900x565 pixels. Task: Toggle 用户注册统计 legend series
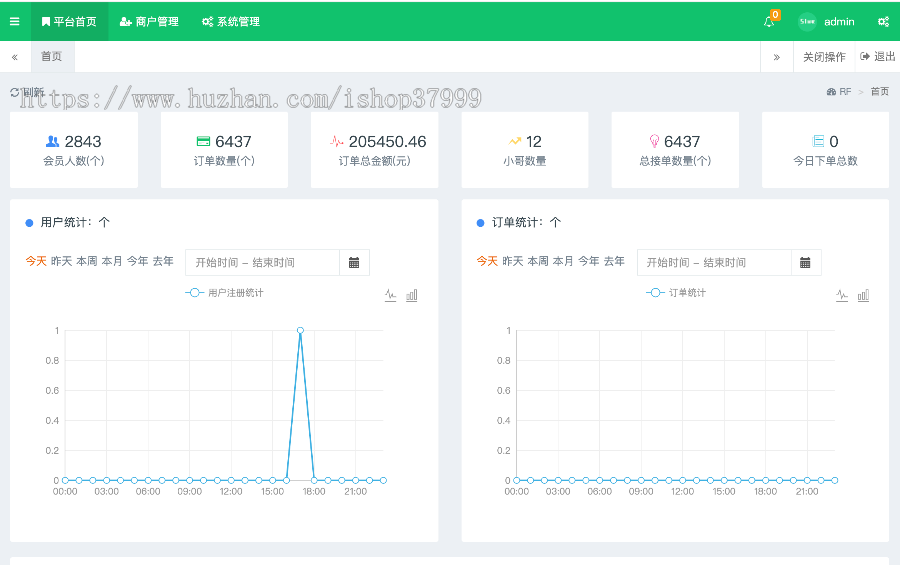click(224, 293)
